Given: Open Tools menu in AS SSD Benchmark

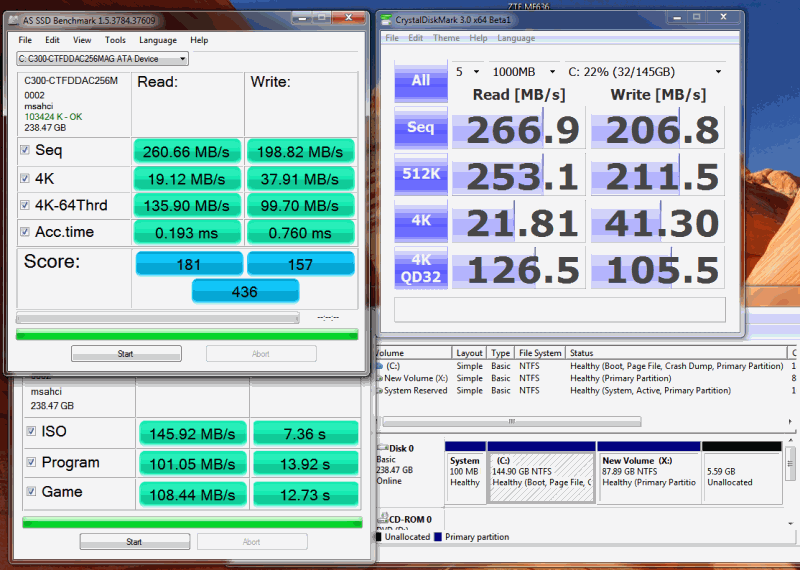Looking at the screenshot, I should pyautogui.click(x=115, y=40).
